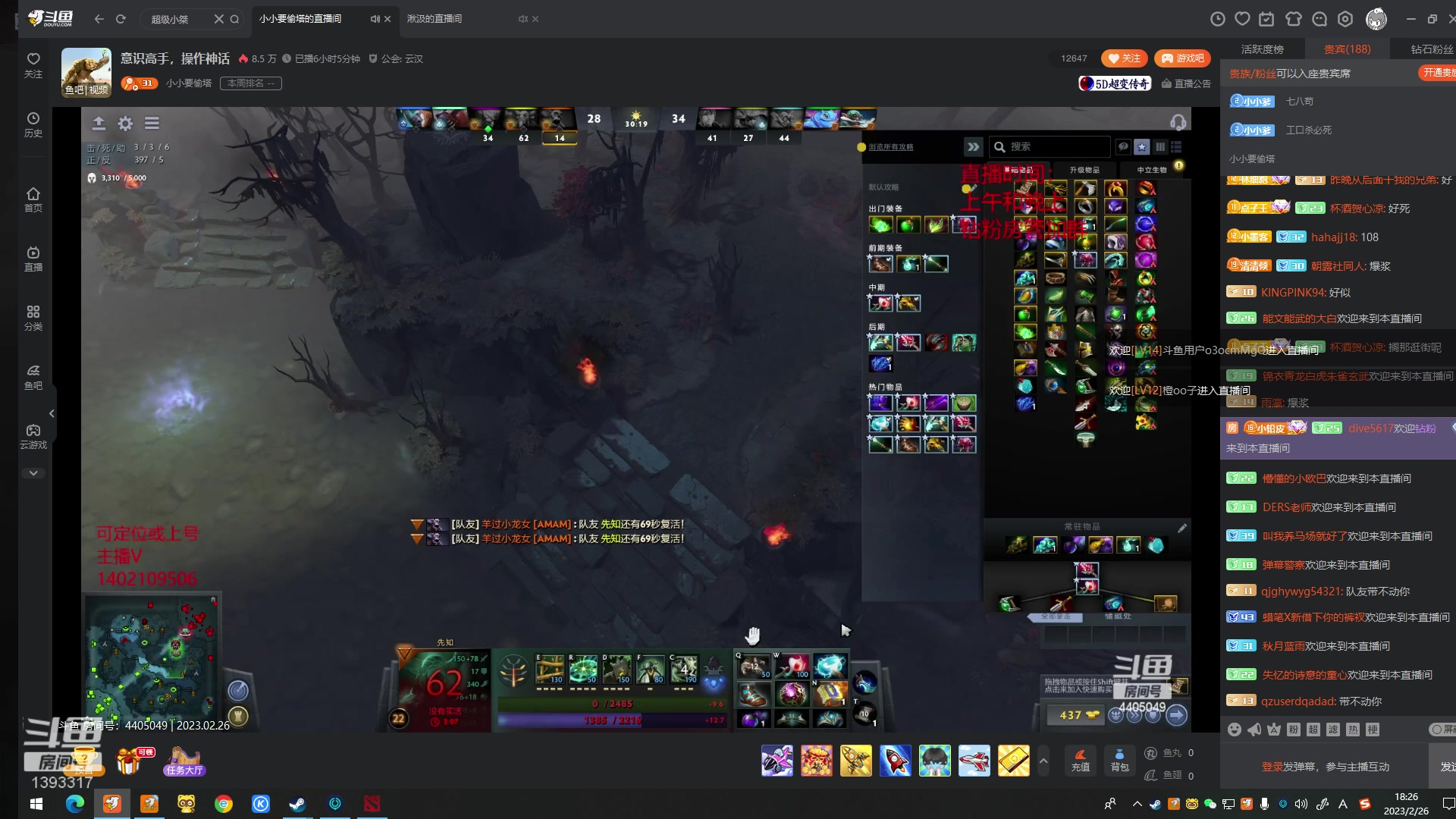The height and width of the screenshot is (819, 1456).
Task: Toggle the 超 option in chat toolbar
Action: click(x=1313, y=730)
